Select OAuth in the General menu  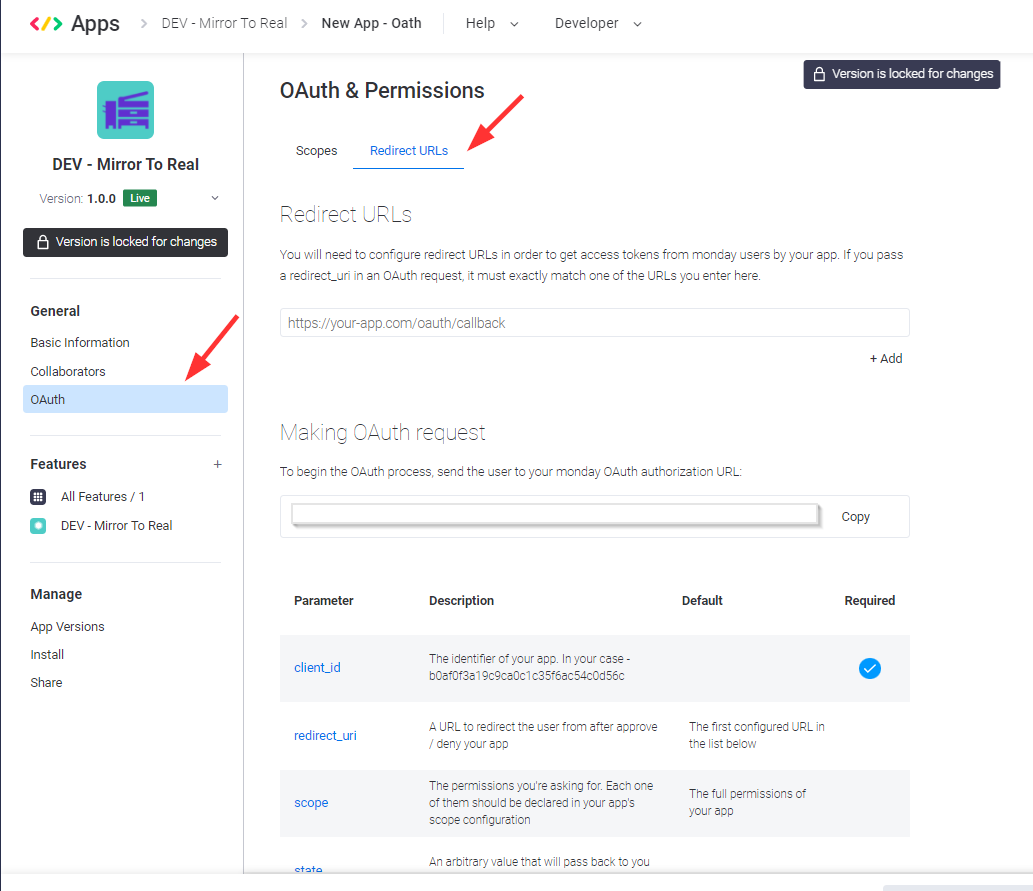[125, 399]
